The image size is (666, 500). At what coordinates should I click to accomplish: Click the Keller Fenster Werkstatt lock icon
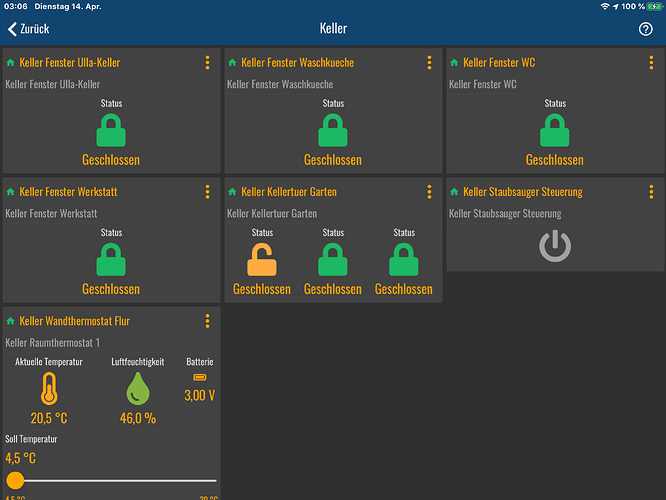[111, 260]
